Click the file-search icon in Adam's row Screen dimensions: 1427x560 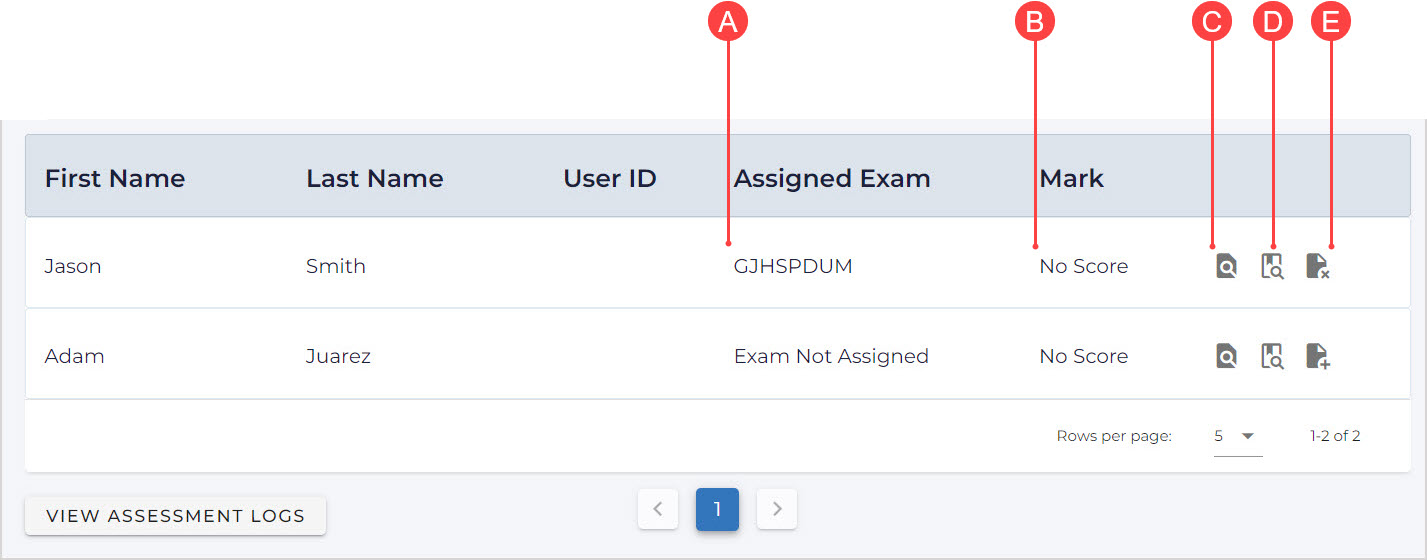(x=1226, y=356)
